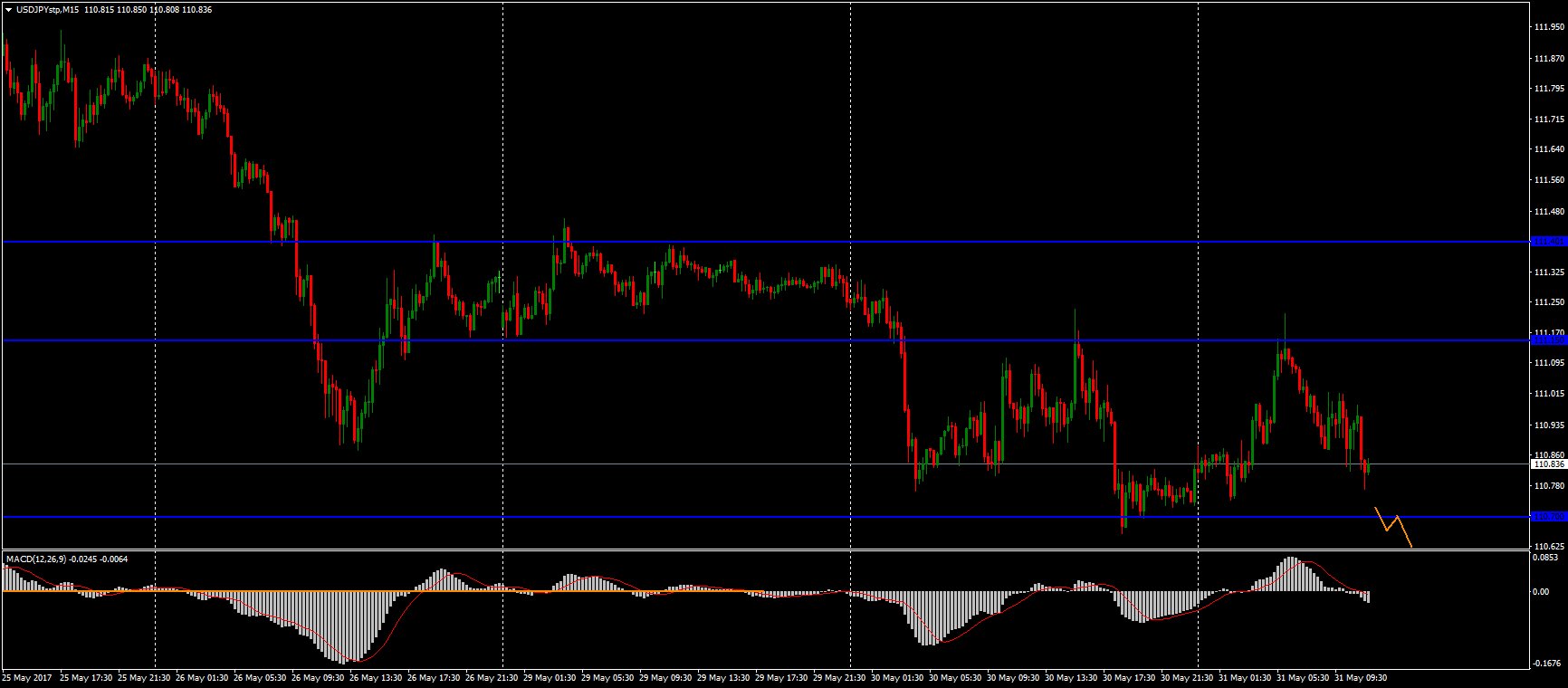Click the 110.625 price scale label
1568x688 pixels.
(x=1549, y=546)
